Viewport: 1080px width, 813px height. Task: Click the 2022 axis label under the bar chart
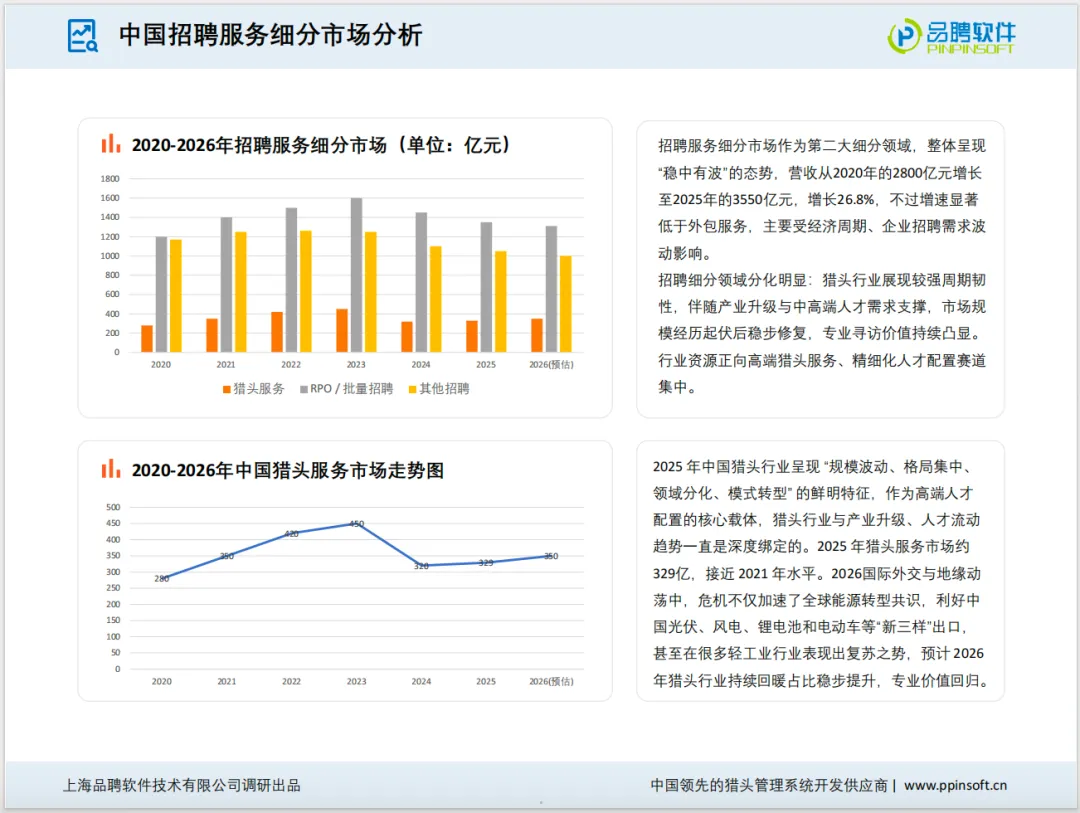pos(291,364)
